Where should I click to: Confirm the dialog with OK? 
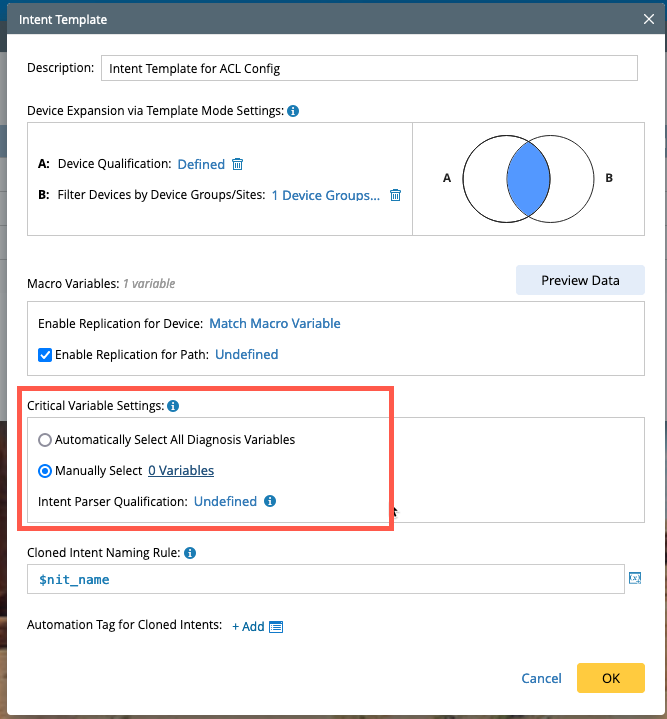(x=610, y=678)
